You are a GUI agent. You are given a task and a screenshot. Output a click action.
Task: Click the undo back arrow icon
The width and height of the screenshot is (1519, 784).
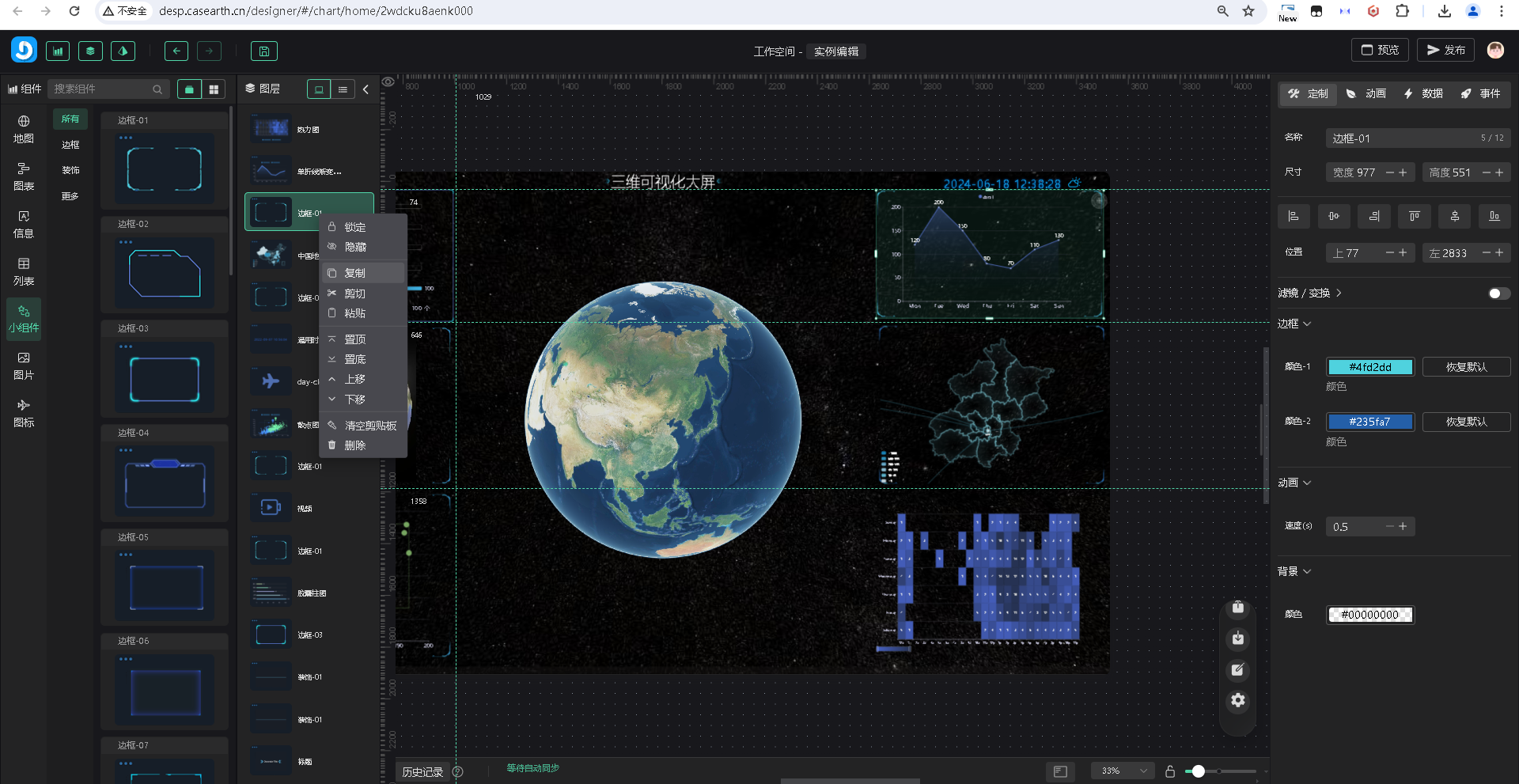(x=176, y=51)
